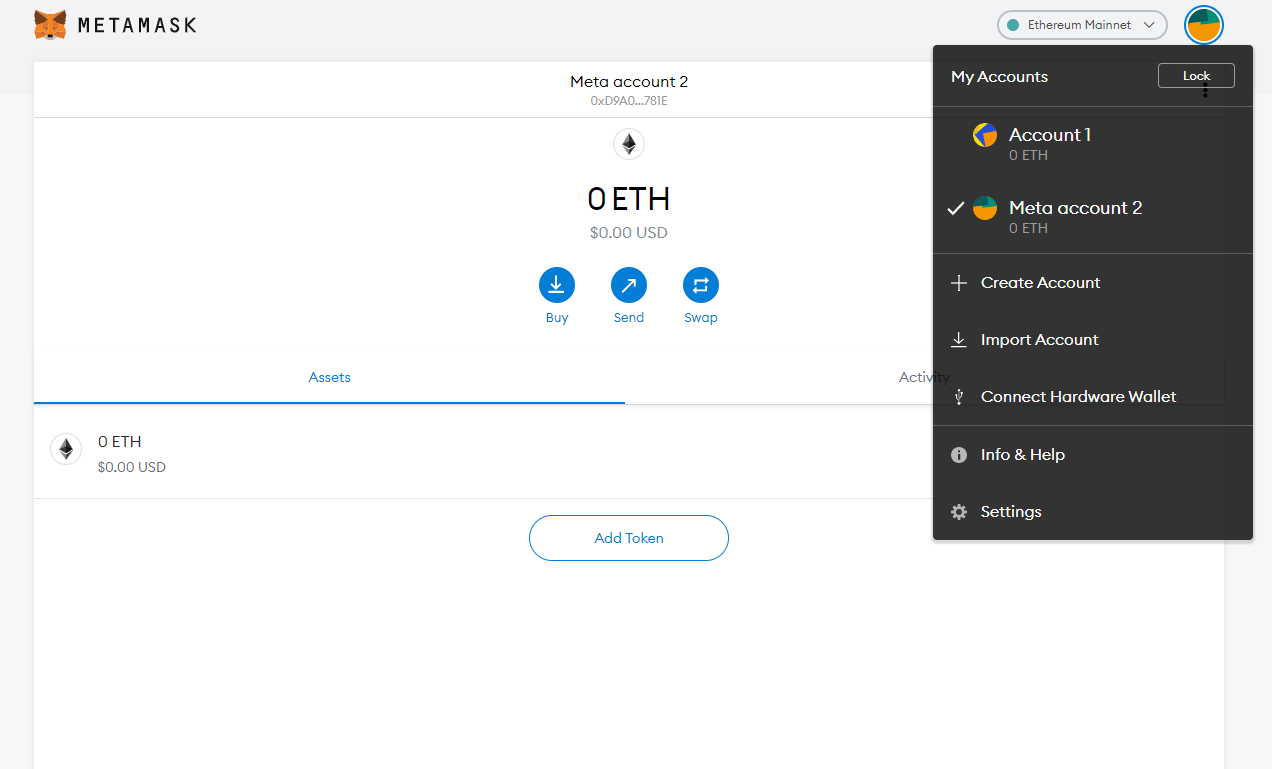Open the Assets tab
This screenshot has height=769, width=1272.
click(x=329, y=377)
